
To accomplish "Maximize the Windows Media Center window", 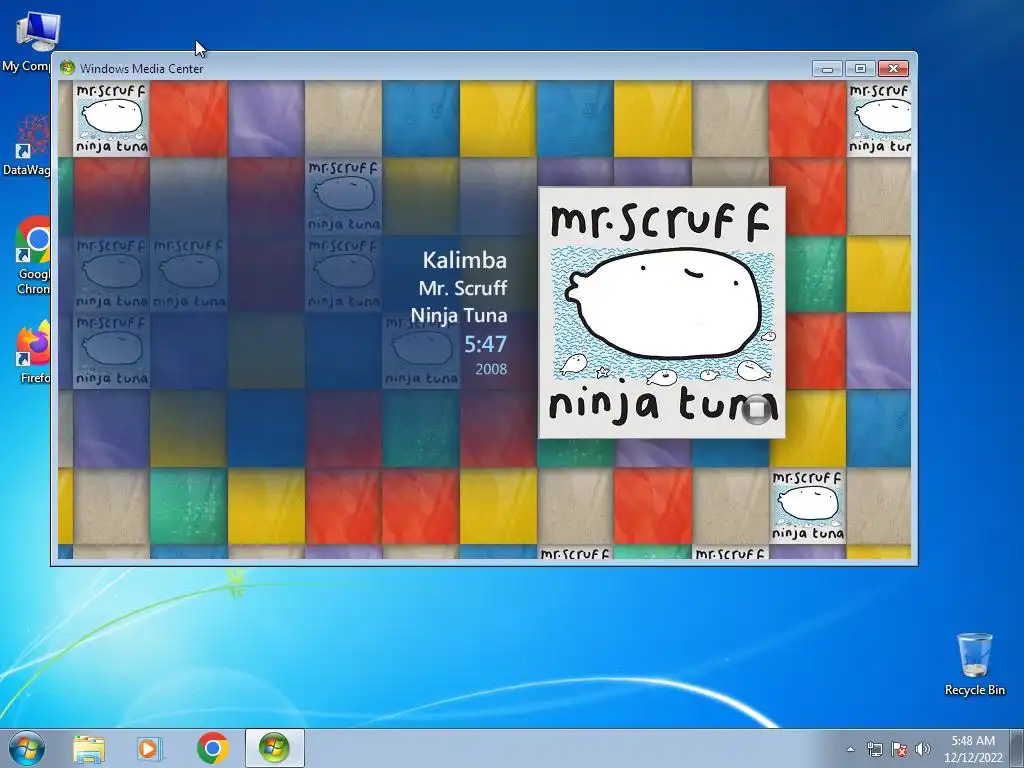I will coord(860,69).
